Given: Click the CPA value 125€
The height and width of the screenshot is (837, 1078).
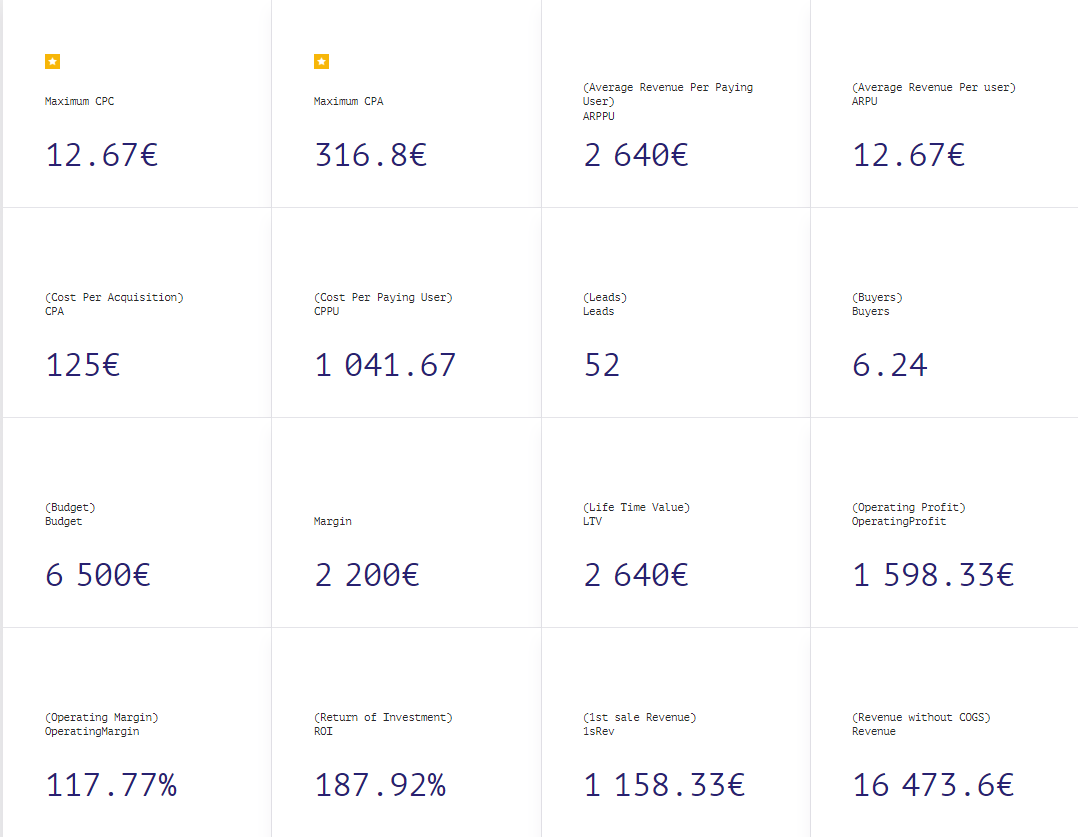Looking at the screenshot, I should click(x=83, y=365).
